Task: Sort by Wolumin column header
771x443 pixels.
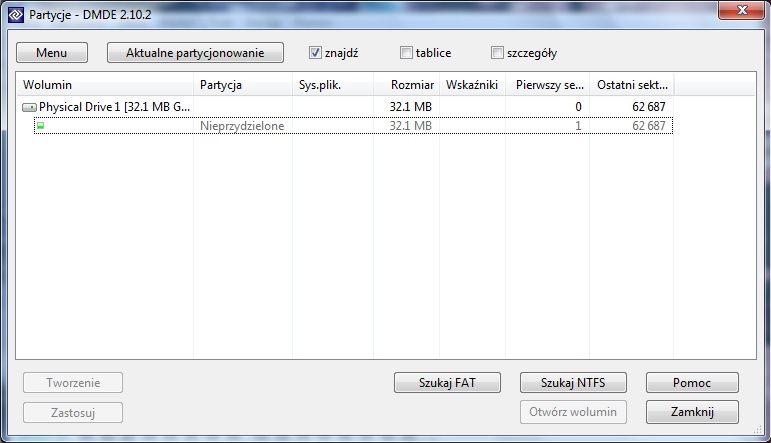Action: pos(105,85)
